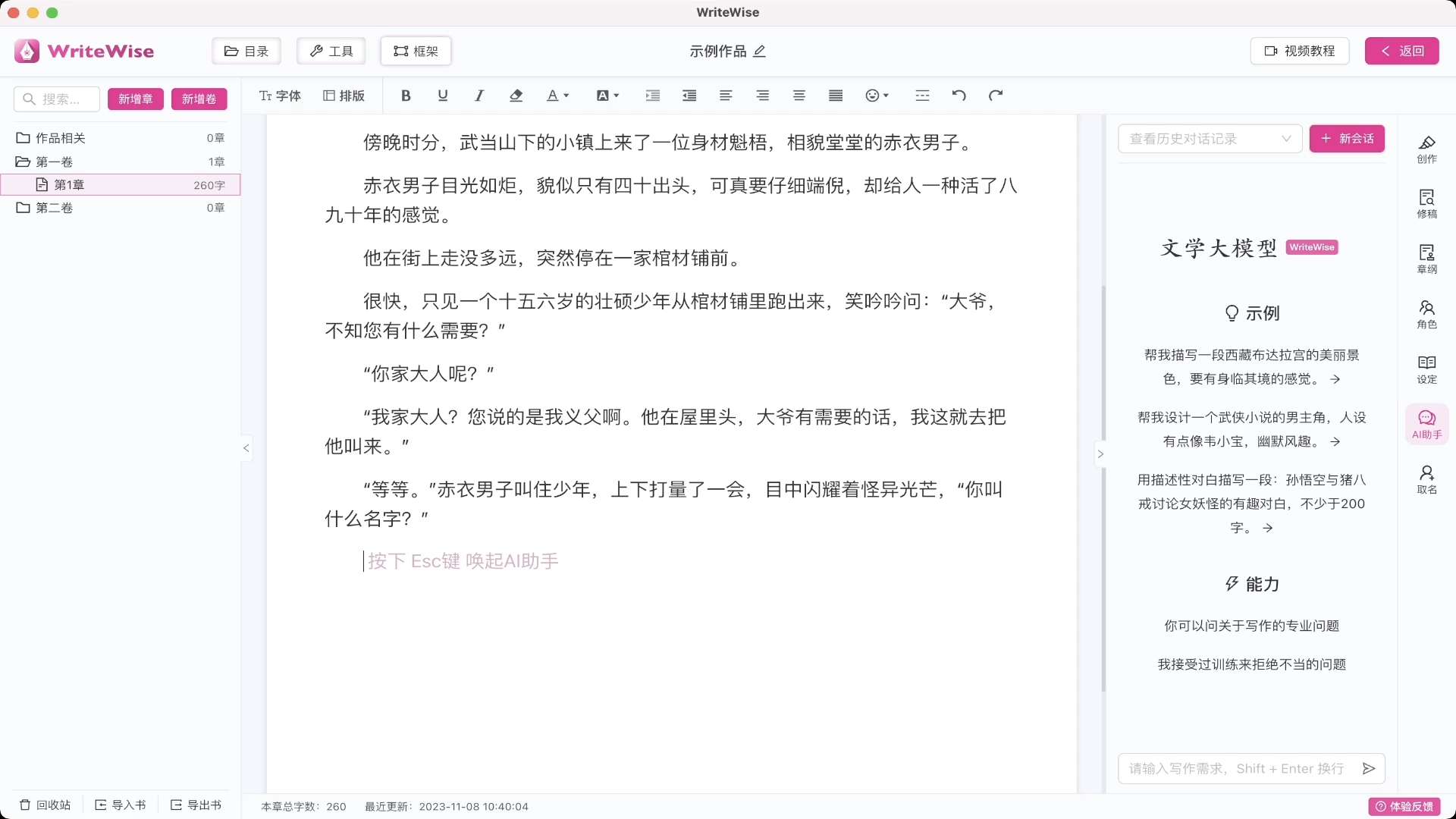Open the emoji picker dropdown
This screenshot has width=1456, height=819.
click(x=877, y=96)
